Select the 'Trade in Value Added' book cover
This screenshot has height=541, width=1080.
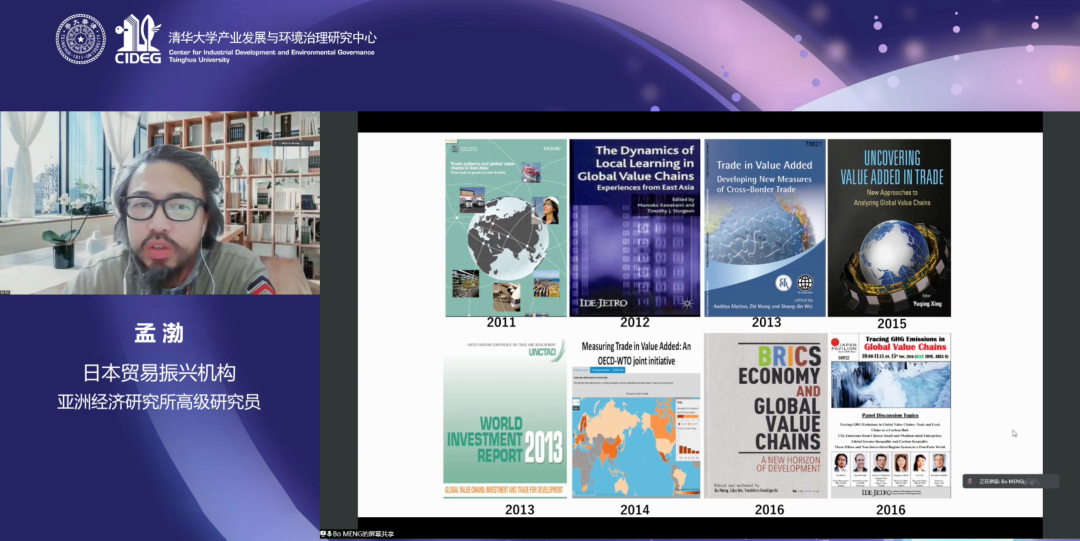(x=765, y=227)
